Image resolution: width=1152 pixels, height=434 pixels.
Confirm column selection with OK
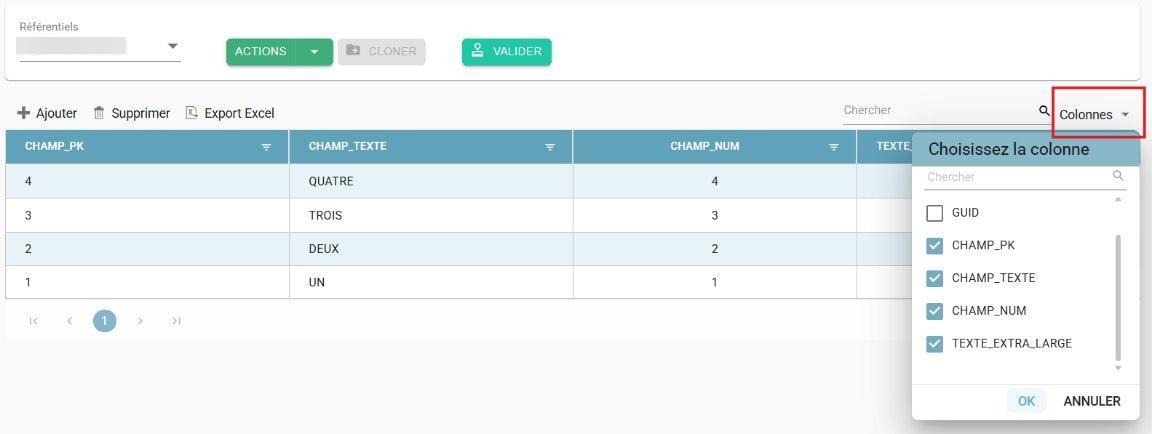click(1026, 401)
